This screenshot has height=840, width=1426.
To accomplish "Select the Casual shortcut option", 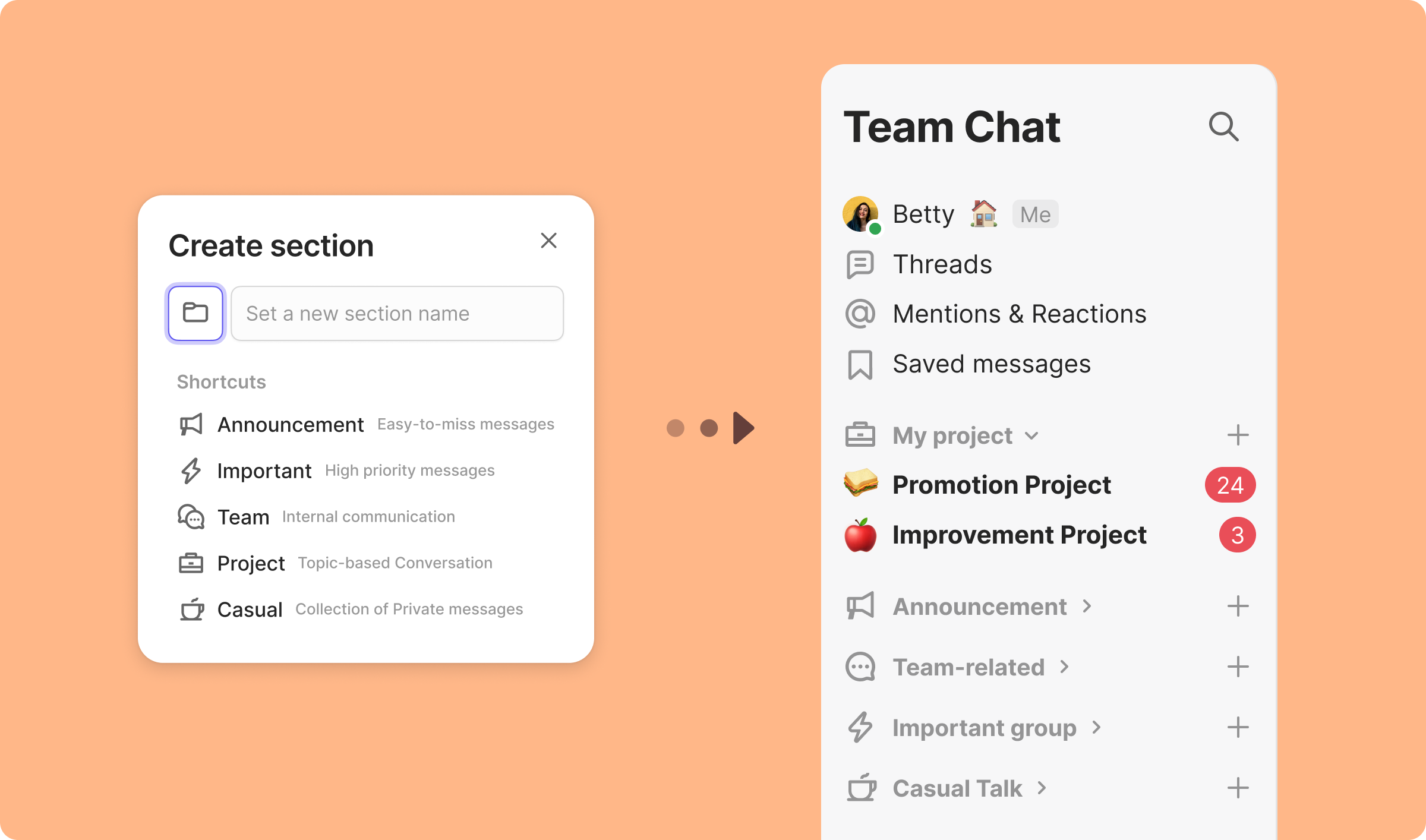I will [250, 610].
